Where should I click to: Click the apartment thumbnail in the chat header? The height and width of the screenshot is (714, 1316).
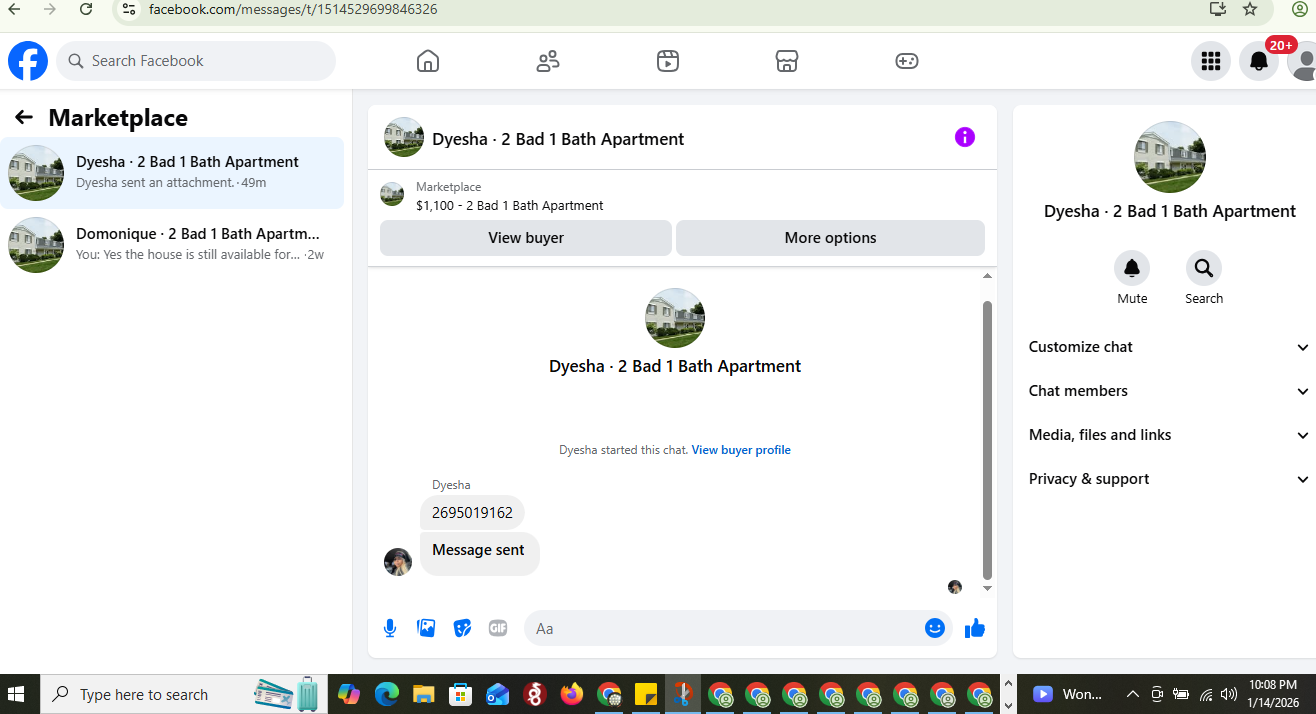point(404,137)
